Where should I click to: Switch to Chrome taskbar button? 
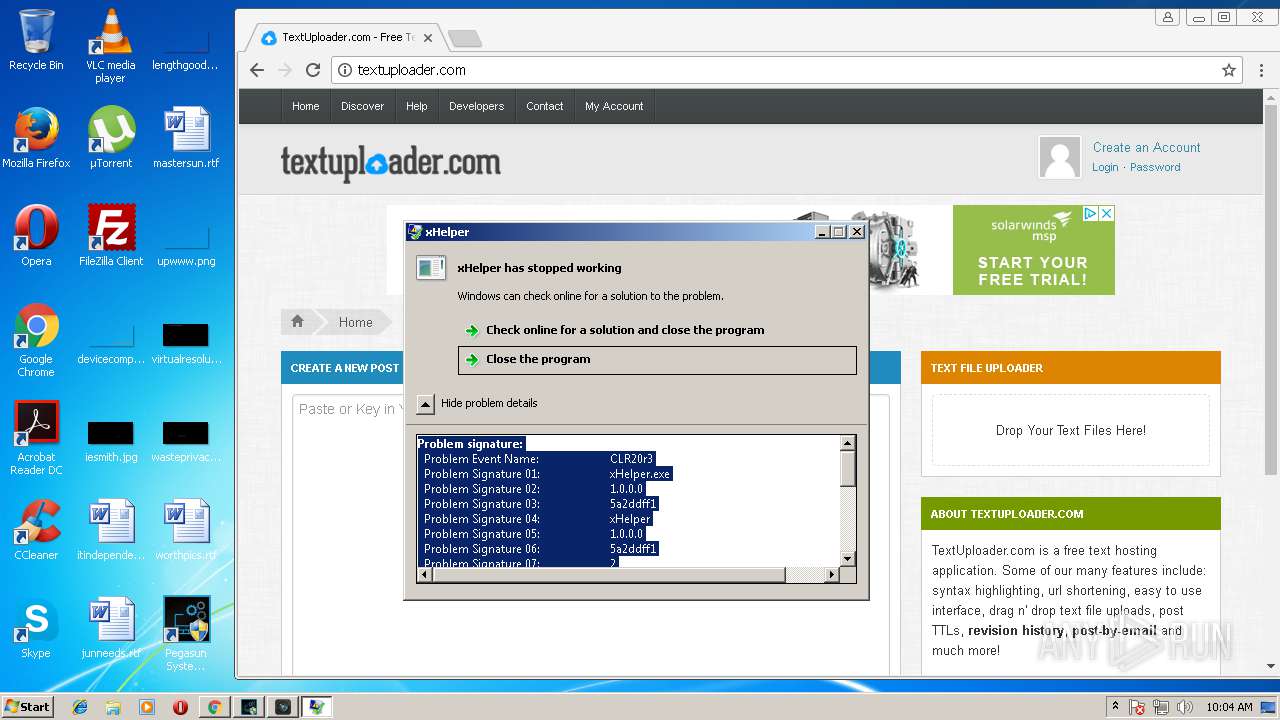click(x=214, y=707)
